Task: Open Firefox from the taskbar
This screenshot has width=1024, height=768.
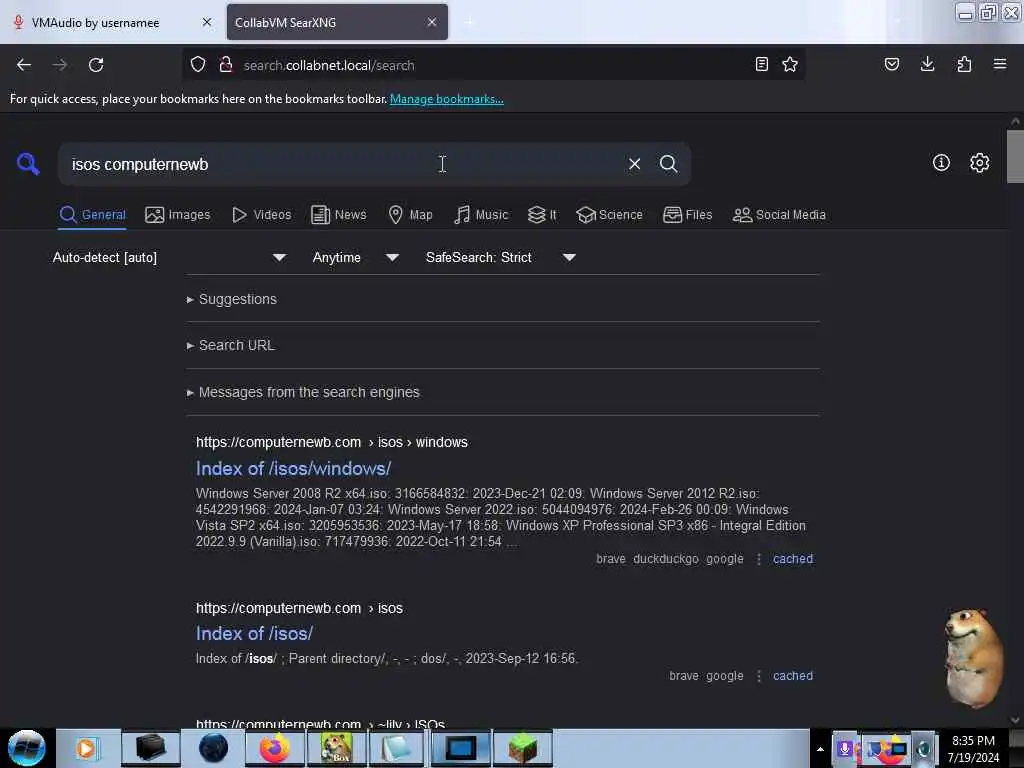Action: click(275, 748)
